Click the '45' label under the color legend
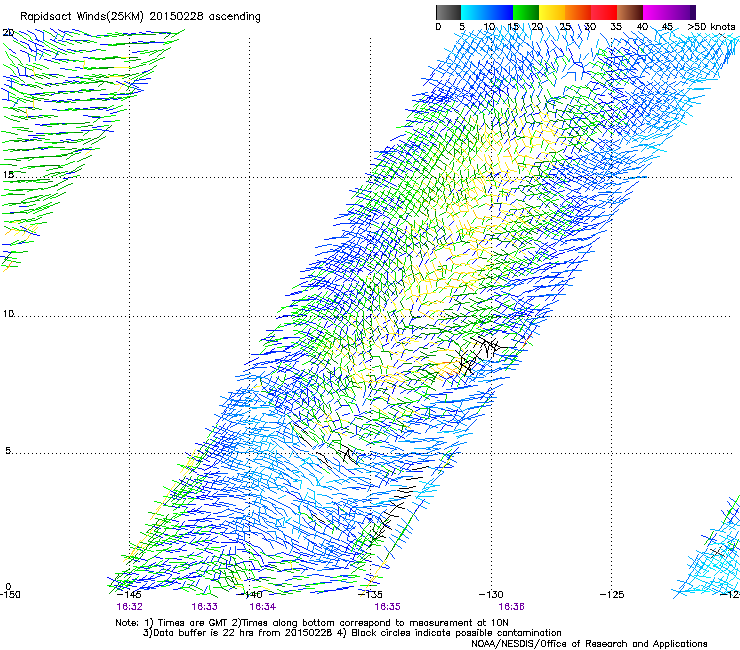 tap(667, 26)
